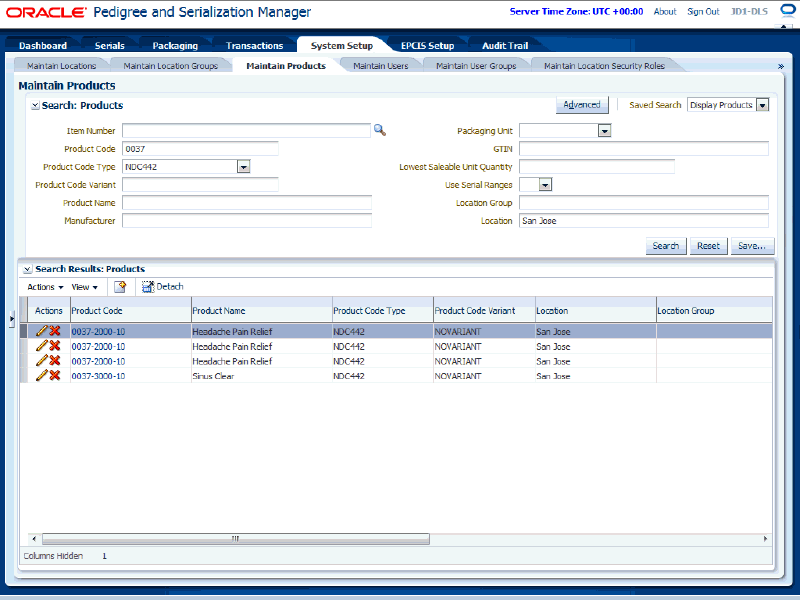Click the JD1-DLS user label

tap(749, 11)
